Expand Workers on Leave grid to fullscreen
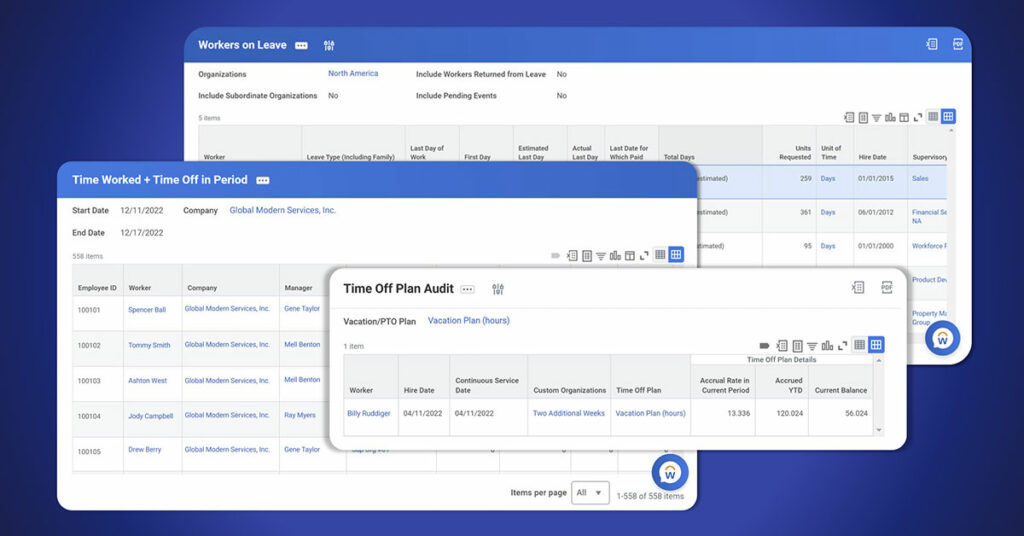The image size is (1024, 536). pyautogui.click(x=918, y=118)
